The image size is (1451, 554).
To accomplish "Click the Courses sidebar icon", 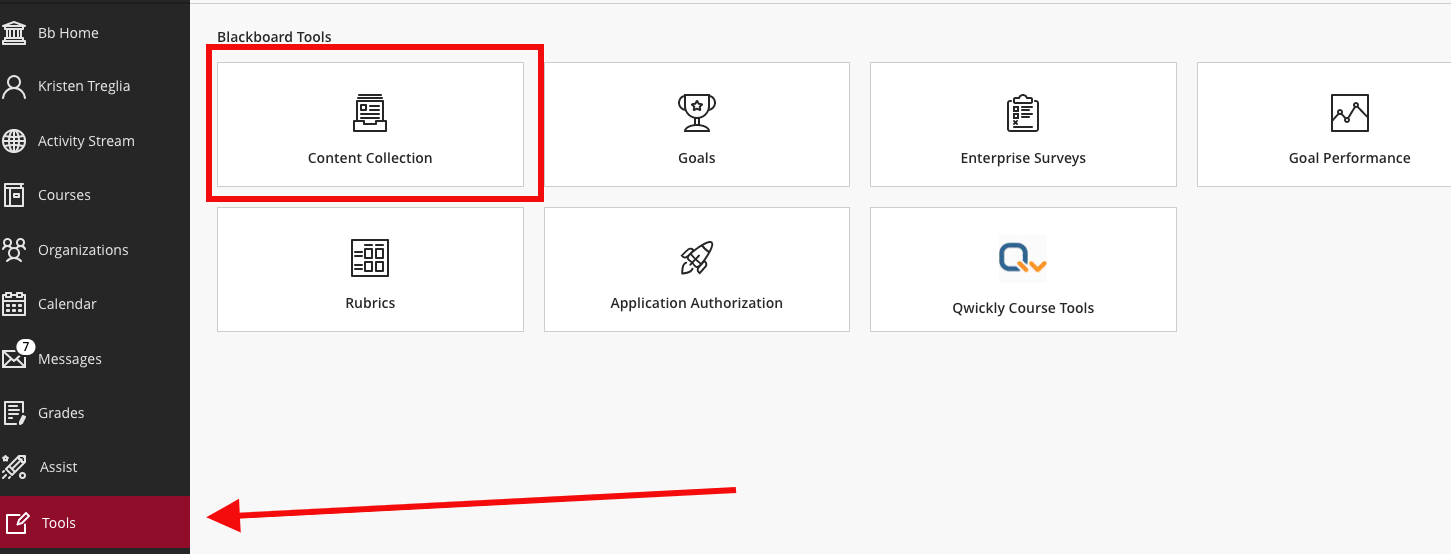I will point(14,195).
